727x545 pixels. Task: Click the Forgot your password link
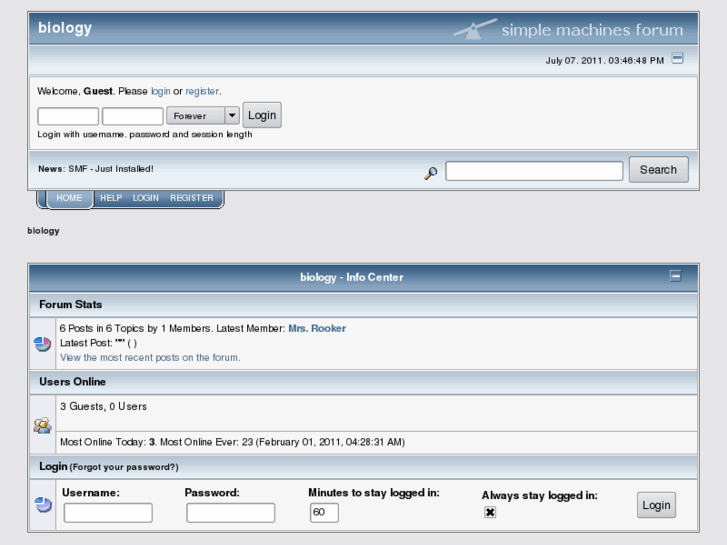[x=124, y=467]
